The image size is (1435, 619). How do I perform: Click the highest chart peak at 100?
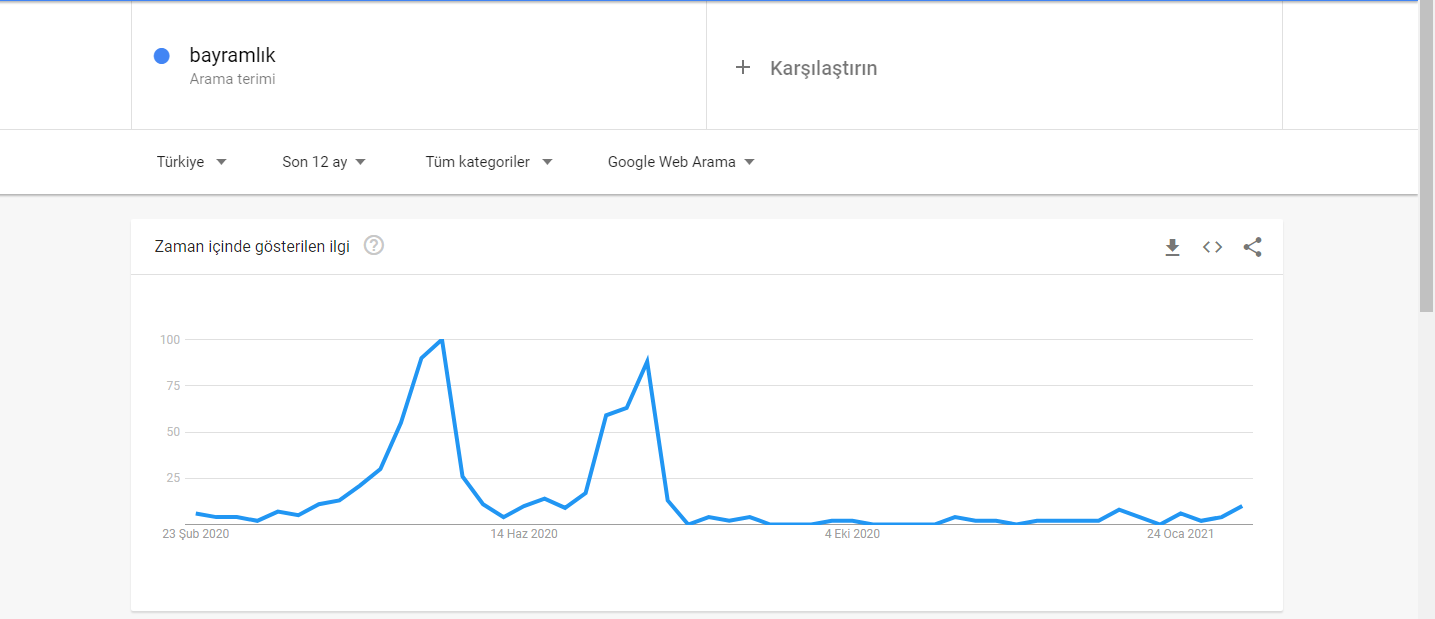(x=441, y=340)
